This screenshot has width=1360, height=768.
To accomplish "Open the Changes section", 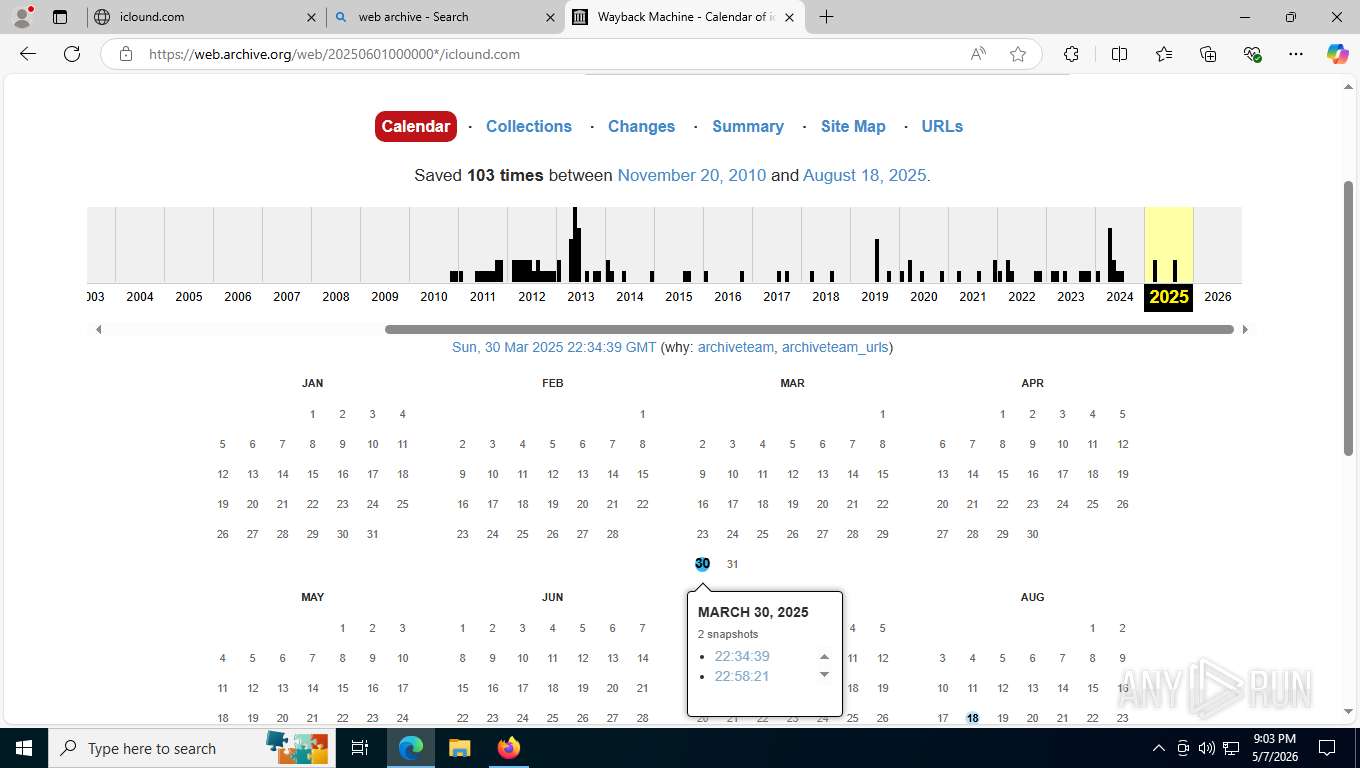I will [x=641, y=126].
